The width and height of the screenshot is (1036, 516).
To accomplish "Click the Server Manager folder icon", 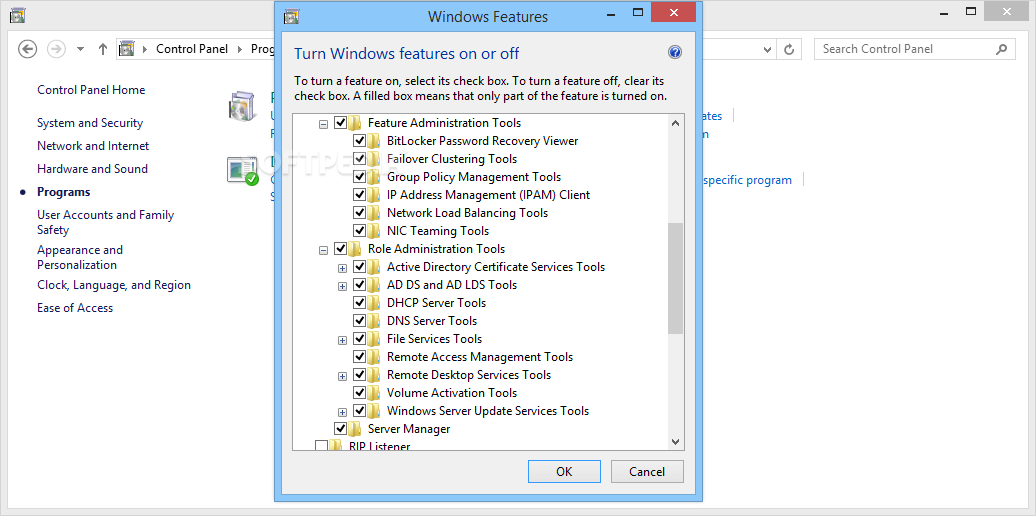I will coord(355,429).
